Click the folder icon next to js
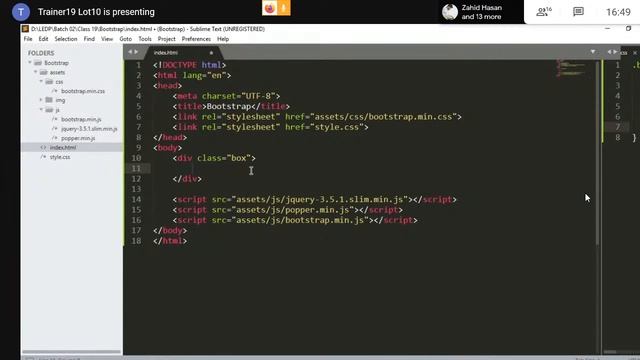This screenshot has width=640, height=360. pos(49,110)
